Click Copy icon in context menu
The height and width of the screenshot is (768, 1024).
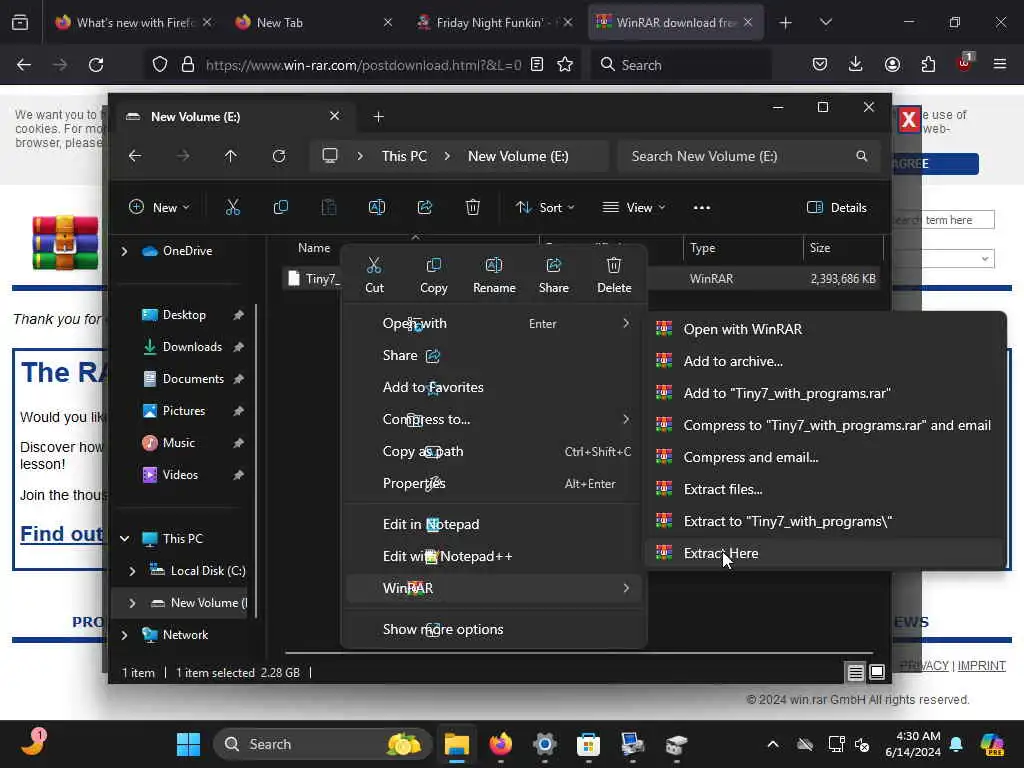click(x=434, y=275)
